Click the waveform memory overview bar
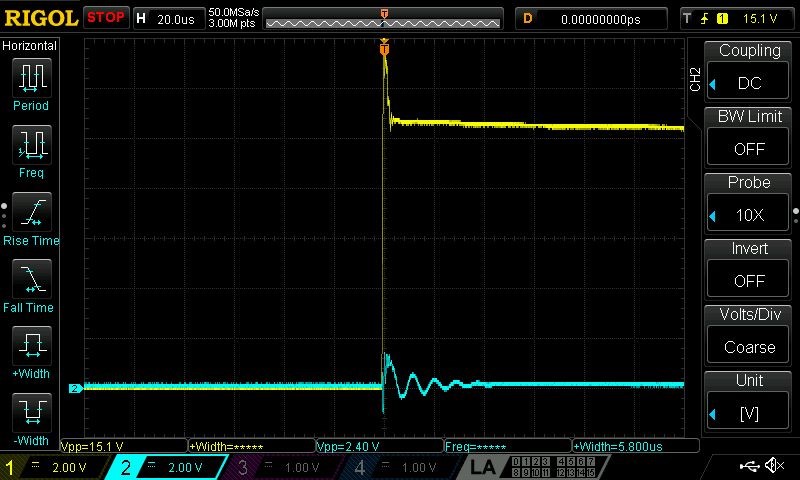The width and height of the screenshot is (800, 480). click(x=383, y=19)
